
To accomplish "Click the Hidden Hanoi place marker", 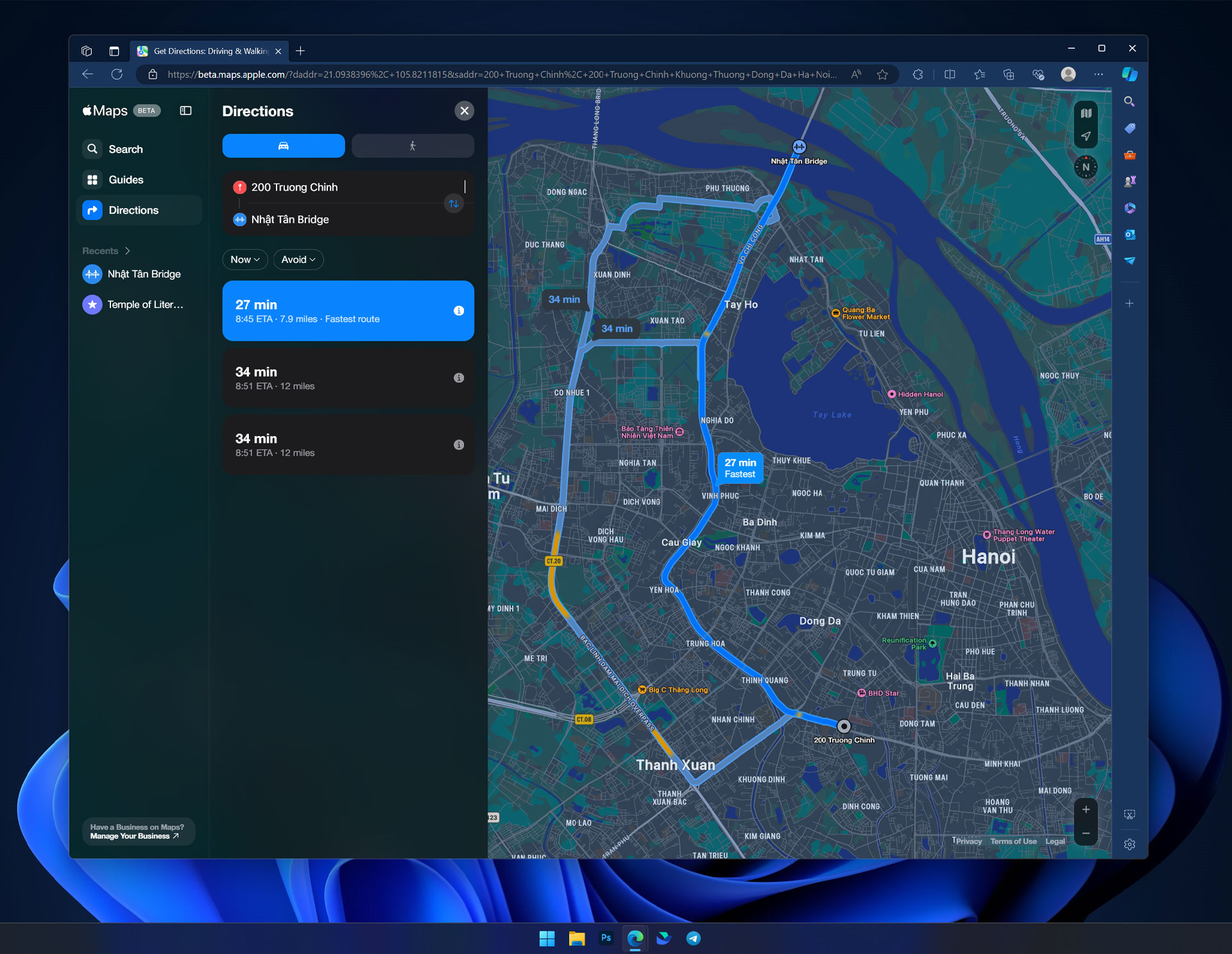I will coord(892,394).
